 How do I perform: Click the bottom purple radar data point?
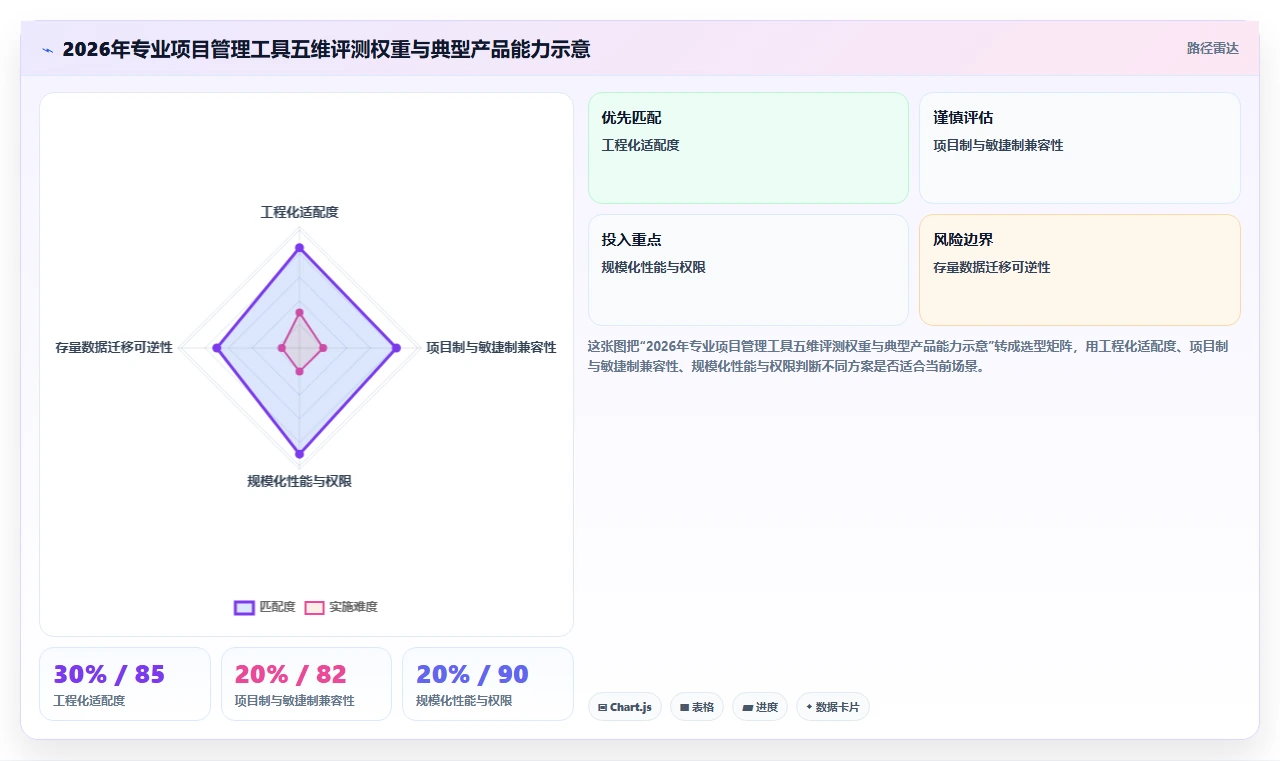tap(299, 454)
